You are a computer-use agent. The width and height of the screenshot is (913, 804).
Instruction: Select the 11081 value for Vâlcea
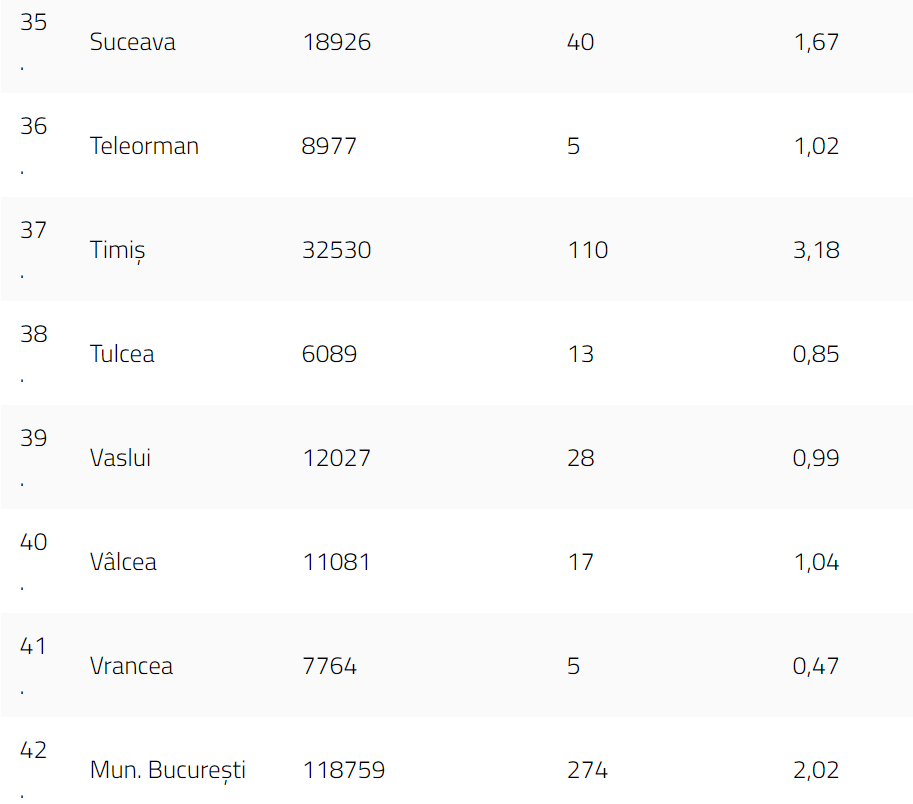click(x=336, y=563)
